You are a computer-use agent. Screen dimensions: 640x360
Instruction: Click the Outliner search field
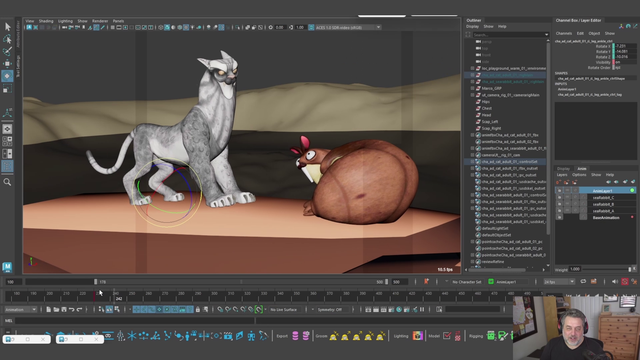tap(509, 35)
